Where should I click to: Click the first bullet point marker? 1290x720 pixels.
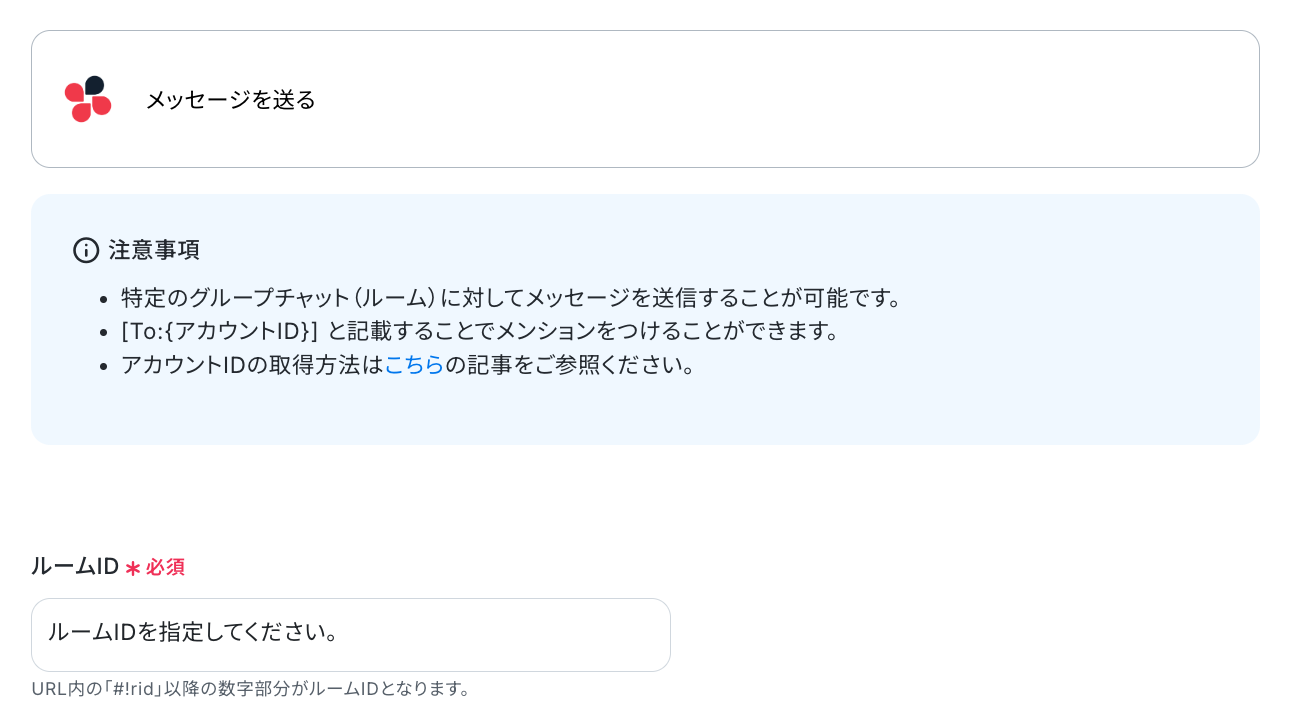coord(105,299)
